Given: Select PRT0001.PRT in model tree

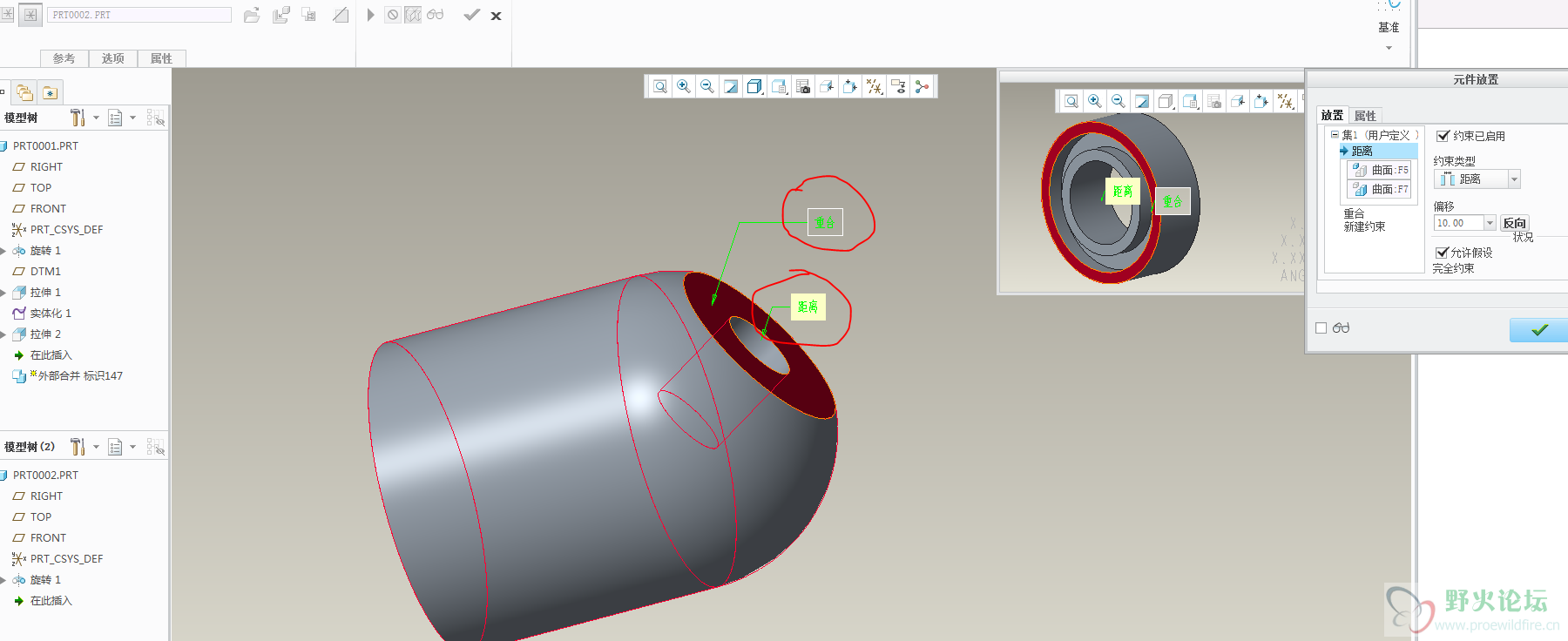Looking at the screenshot, I should [x=45, y=145].
